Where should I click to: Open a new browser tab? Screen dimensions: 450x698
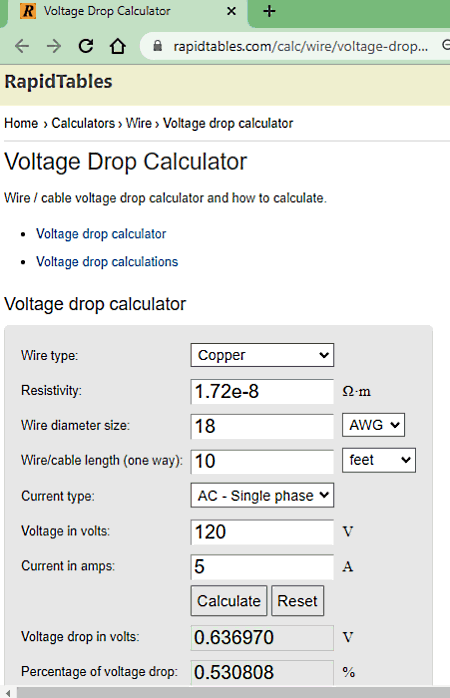pyautogui.click(x=269, y=11)
